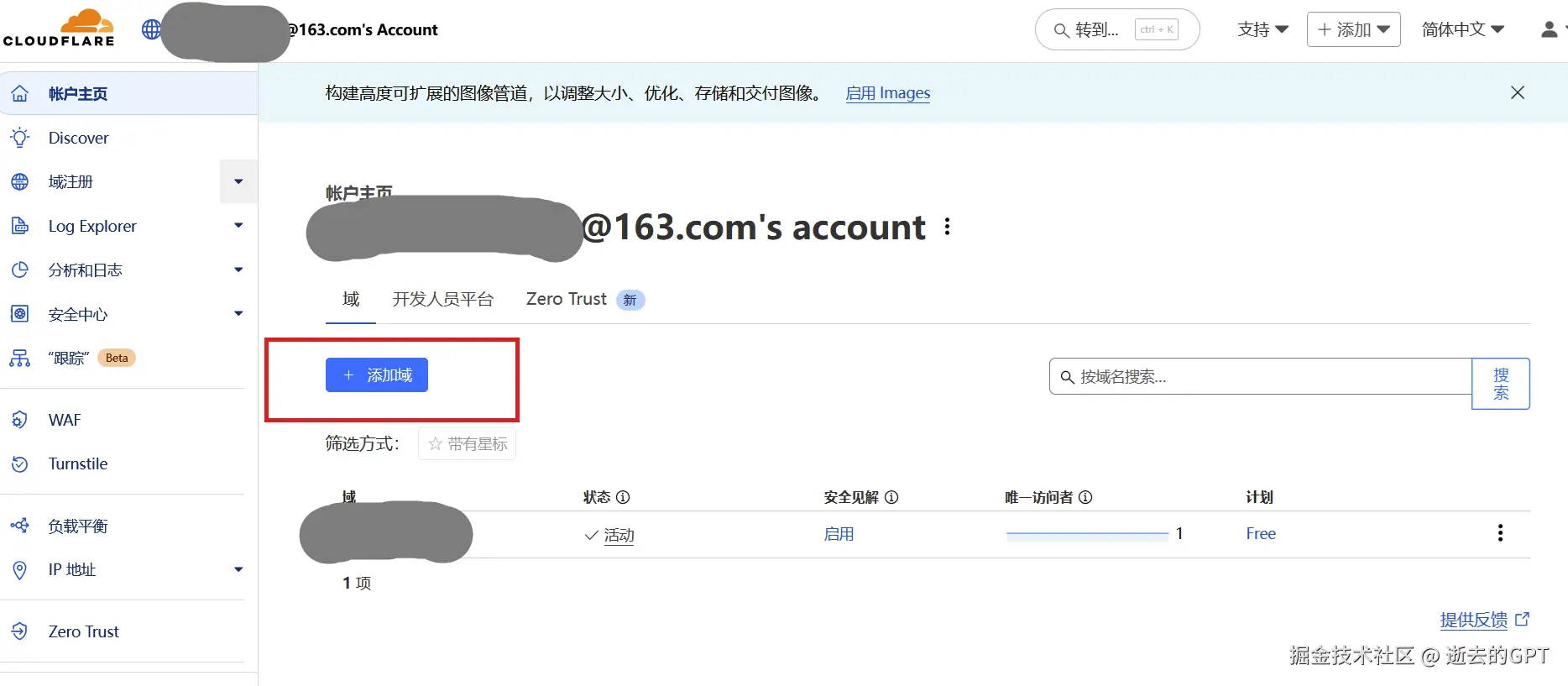Image resolution: width=1568 pixels, height=686 pixels.
Task: Click into the 按域名搜索 search field
Action: (1261, 376)
